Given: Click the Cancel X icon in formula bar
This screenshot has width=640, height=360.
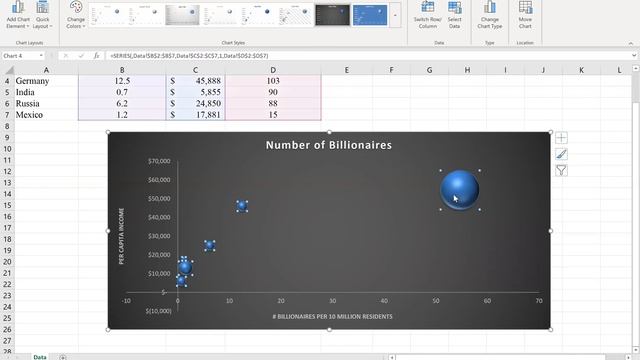Looking at the screenshot, I should click(x=66, y=56).
